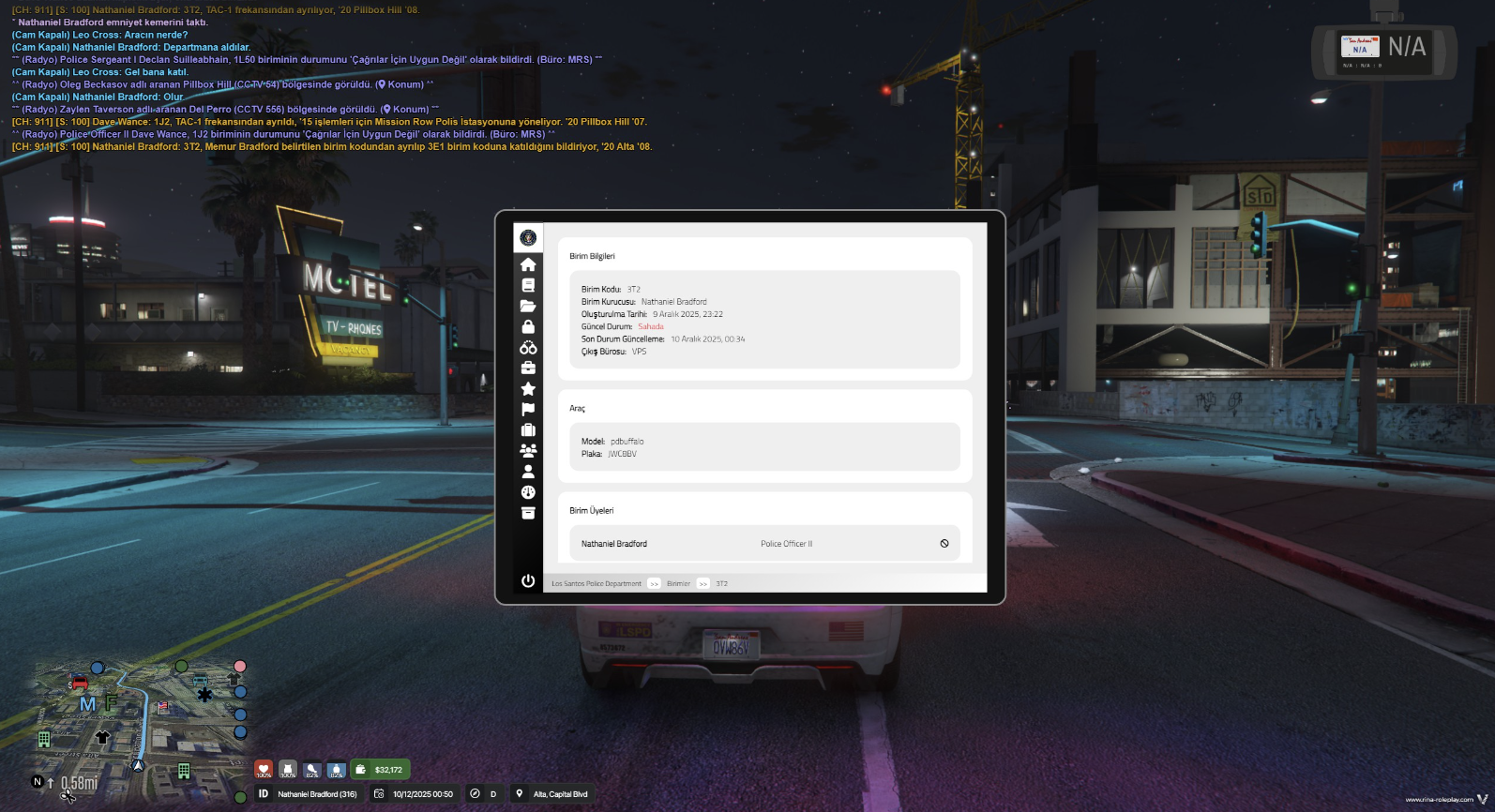Viewport: 1495px width, 812px height.
Task: Click the 'Alta, Capital Blvd' HUD location
Action: click(x=561, y=794)
